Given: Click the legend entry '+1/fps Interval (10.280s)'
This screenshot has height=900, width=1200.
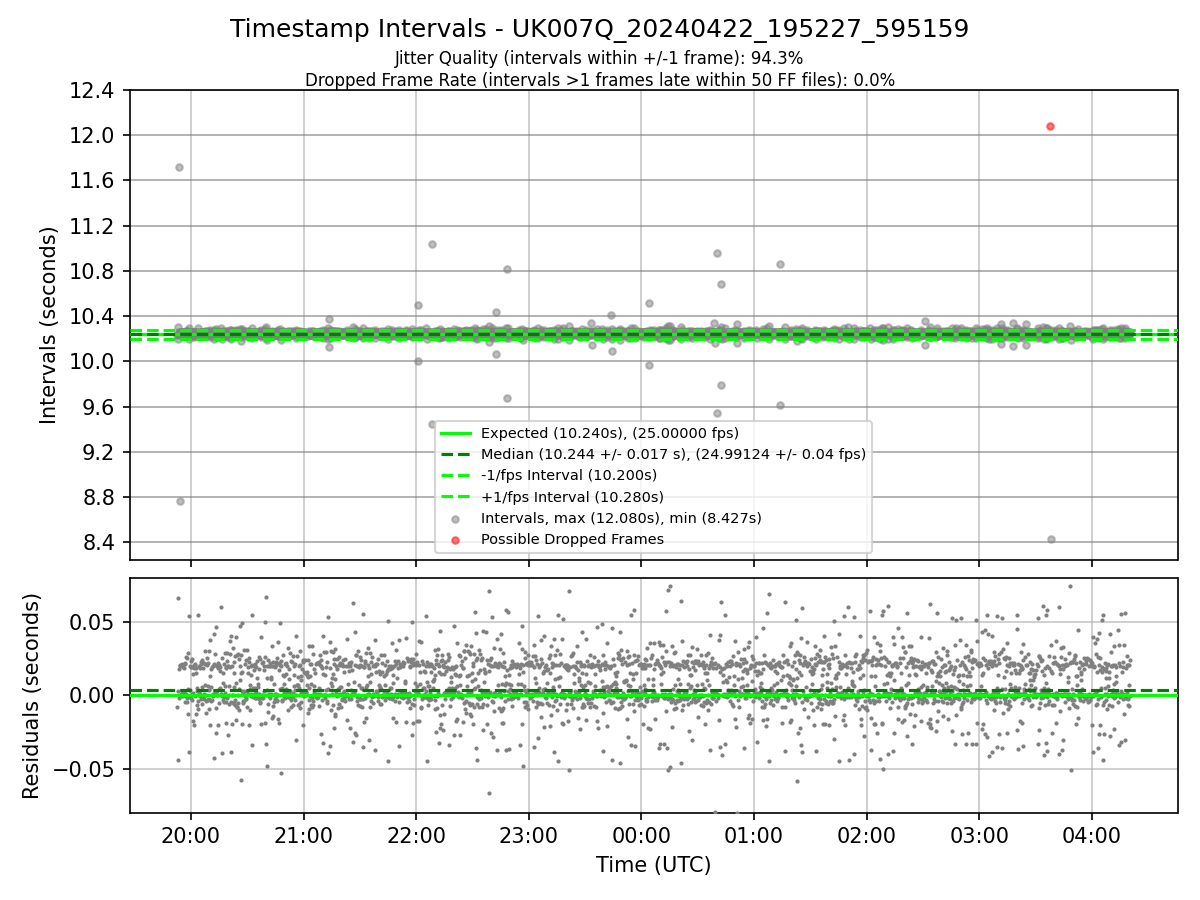Looking at the screenshot, I should pyautogui.click(x=572, y=496).
